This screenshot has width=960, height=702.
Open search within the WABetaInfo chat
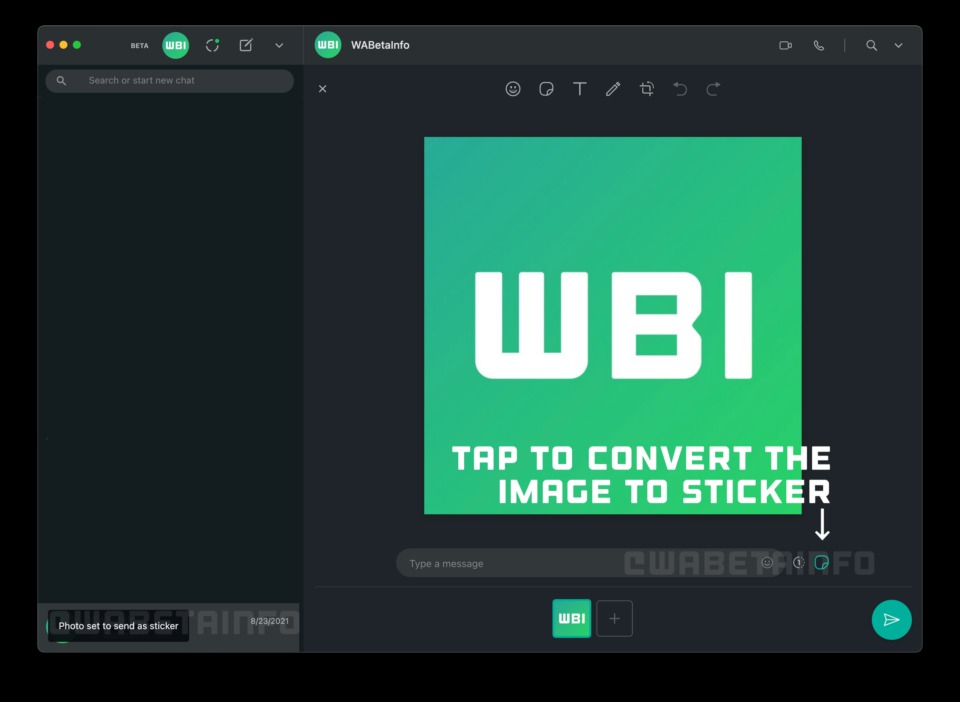[872, 45]
